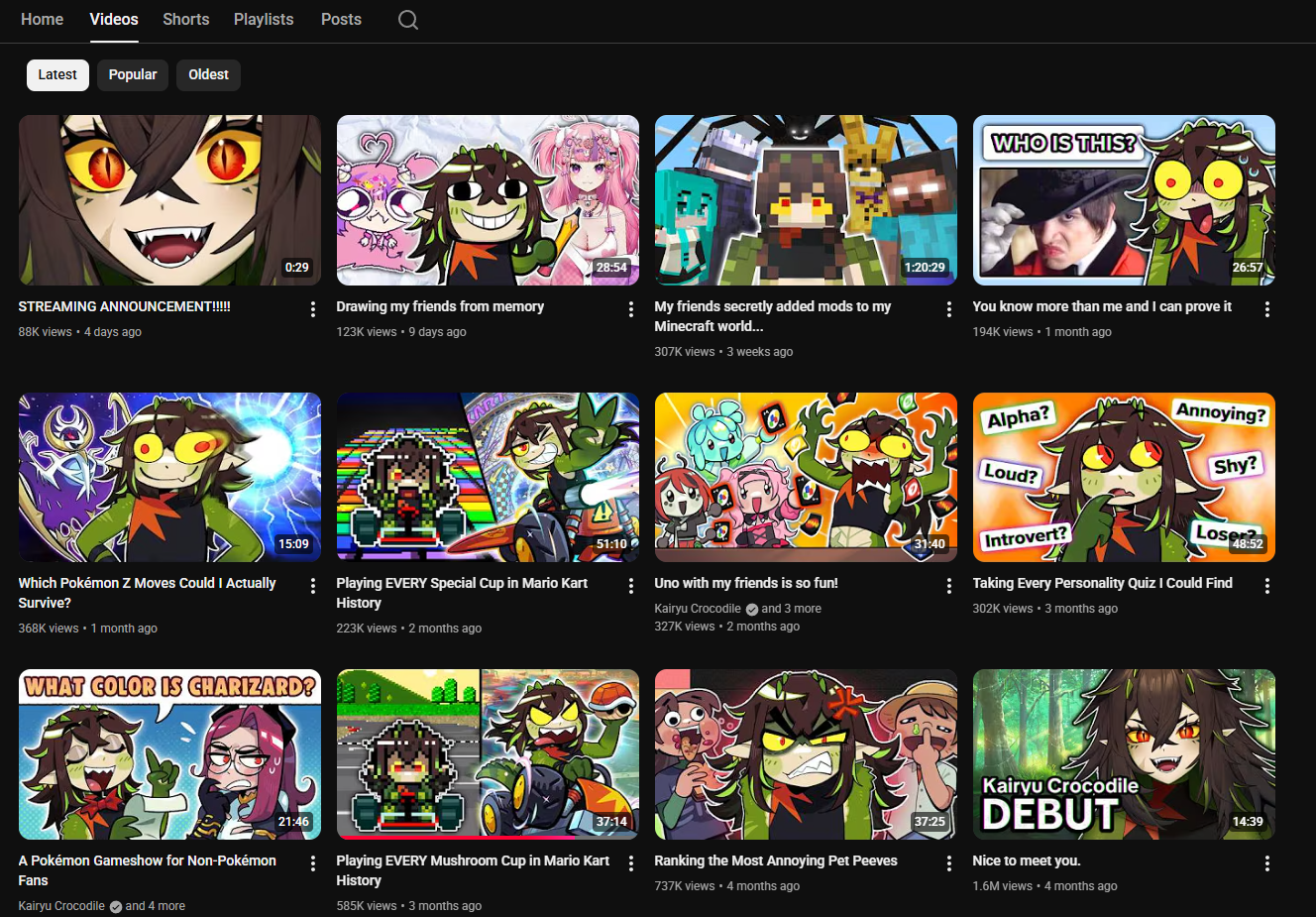Open the Minecraft mods video thumbnail
The width and height of the screenshot is (1316, 917).
click(x=806, y=200)
